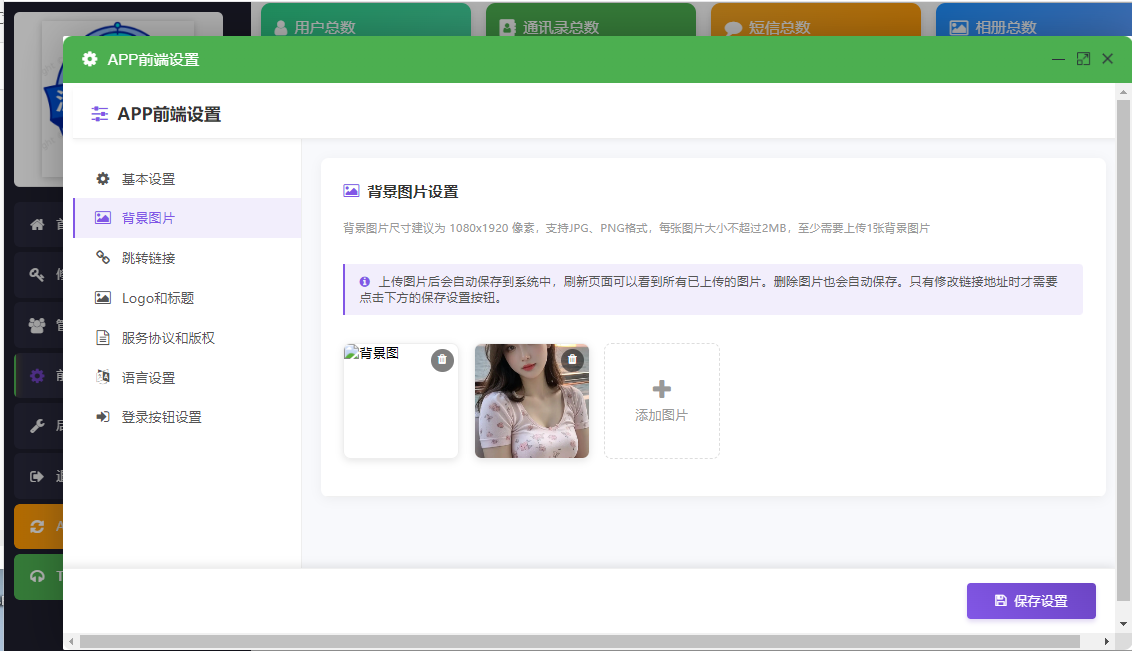Delete the woman photo via its trash icon
Viewport: 1132px width, 651px height.
pyautogui.click(x=572, y=359)
